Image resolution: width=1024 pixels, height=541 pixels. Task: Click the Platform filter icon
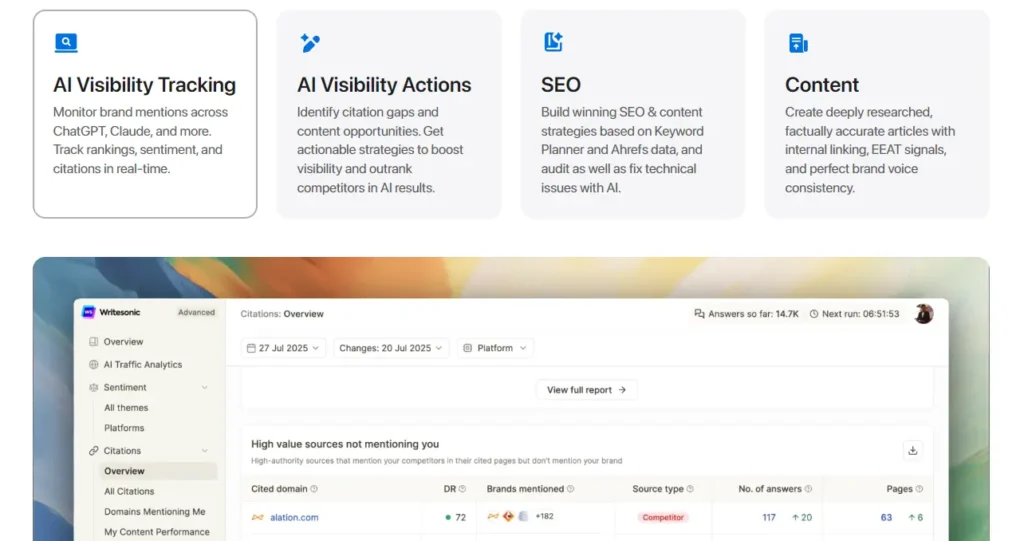point(468,348)
